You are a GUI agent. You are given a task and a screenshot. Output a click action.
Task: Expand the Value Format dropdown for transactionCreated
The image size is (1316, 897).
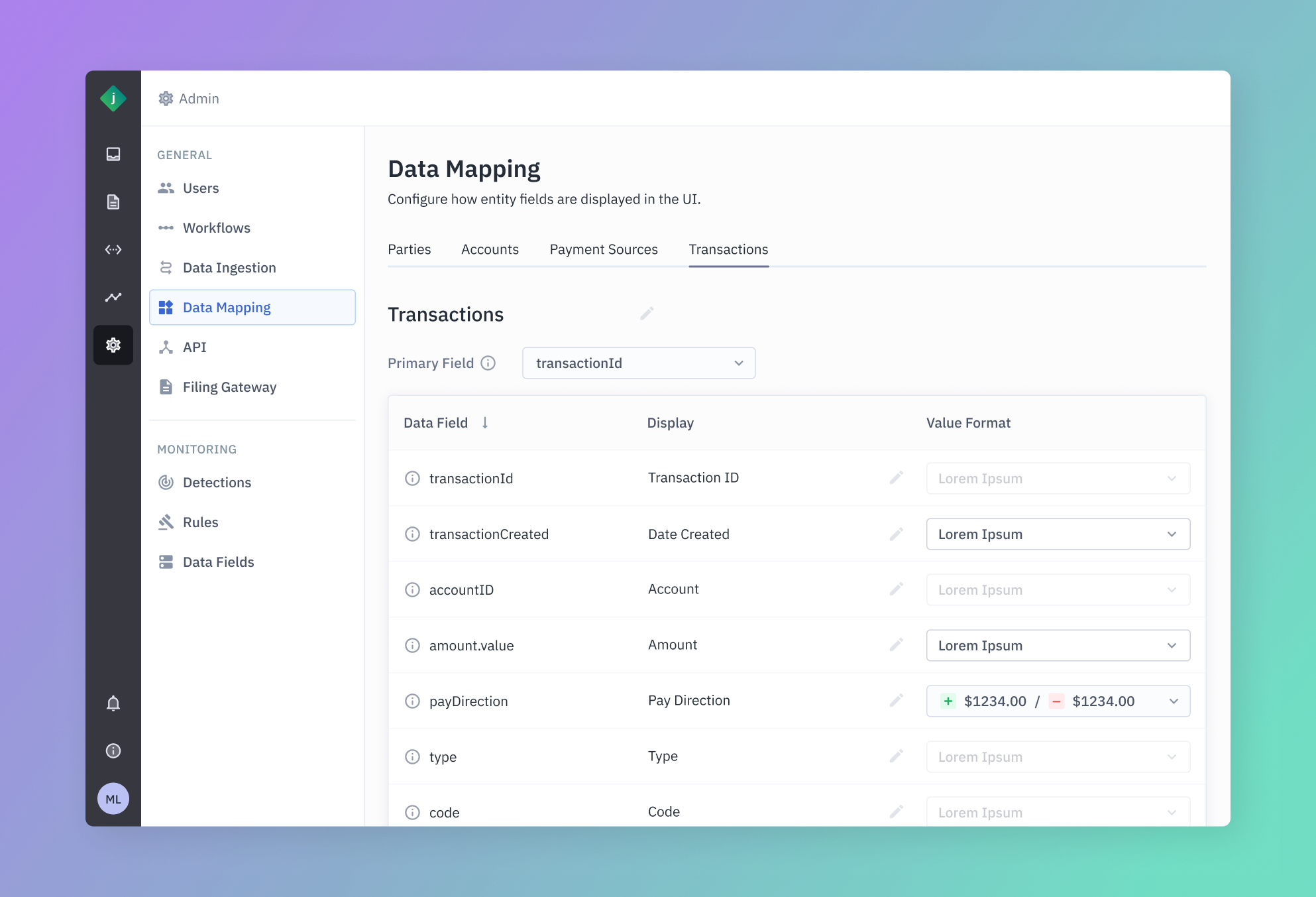(x=1058, y=534)
